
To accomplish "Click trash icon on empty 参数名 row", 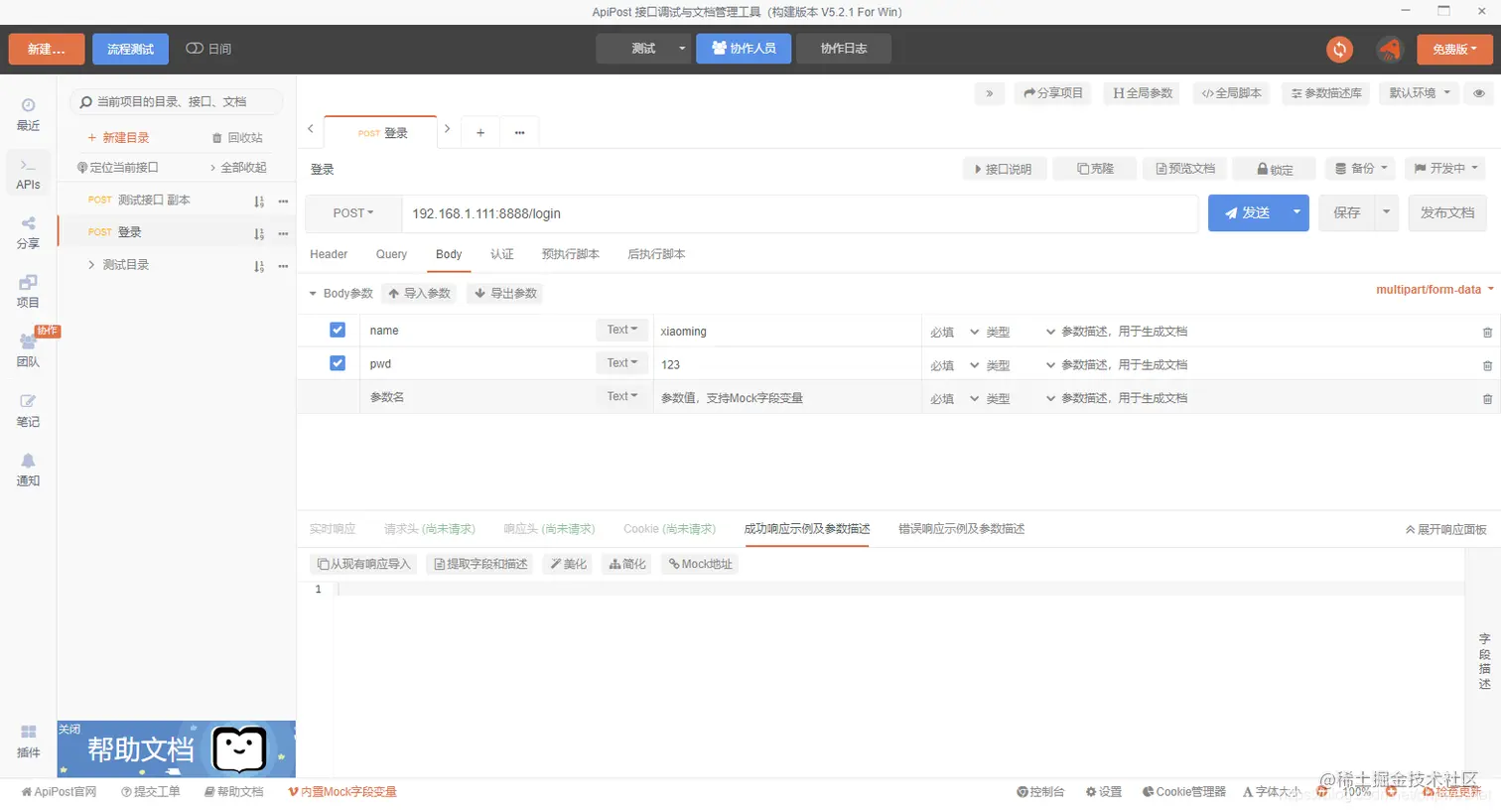I will (1487, 399).
